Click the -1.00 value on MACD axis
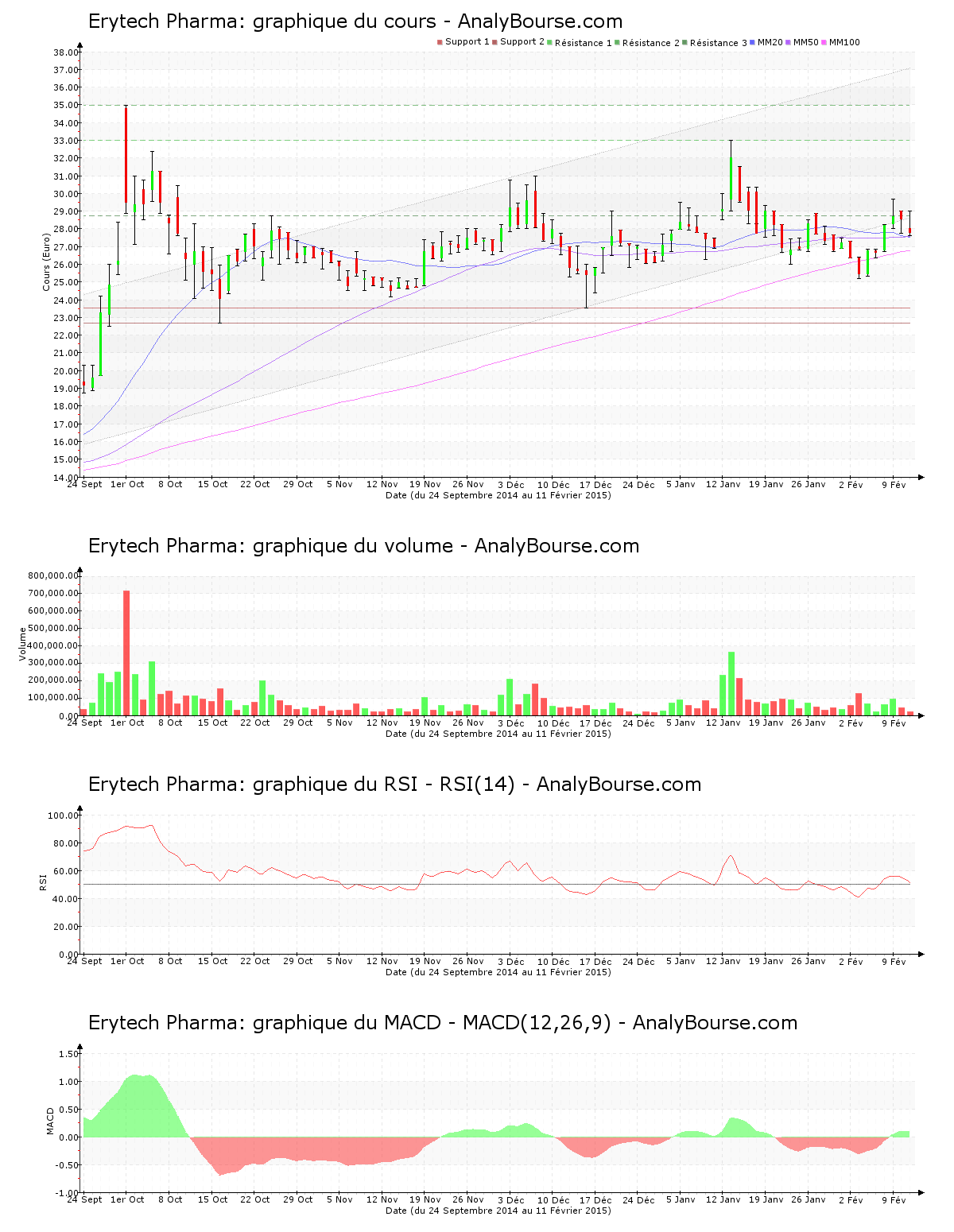This screenshot has height=1232, width=954. pos(68,1192)
